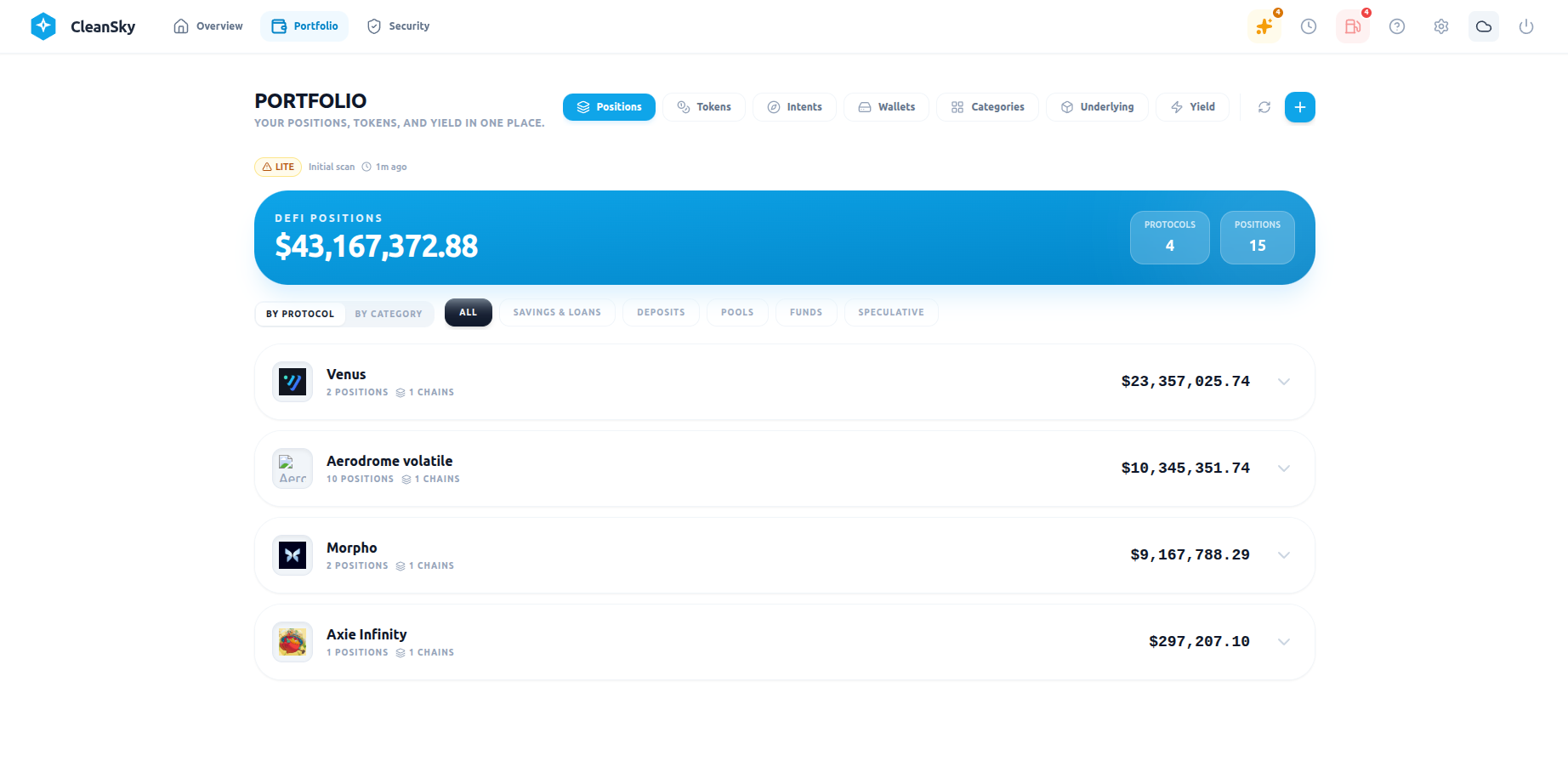The height and width of the screenshot is (761, 1568).
Task: Click the Morpho protocol name
Action: click(x=352, y=548)
